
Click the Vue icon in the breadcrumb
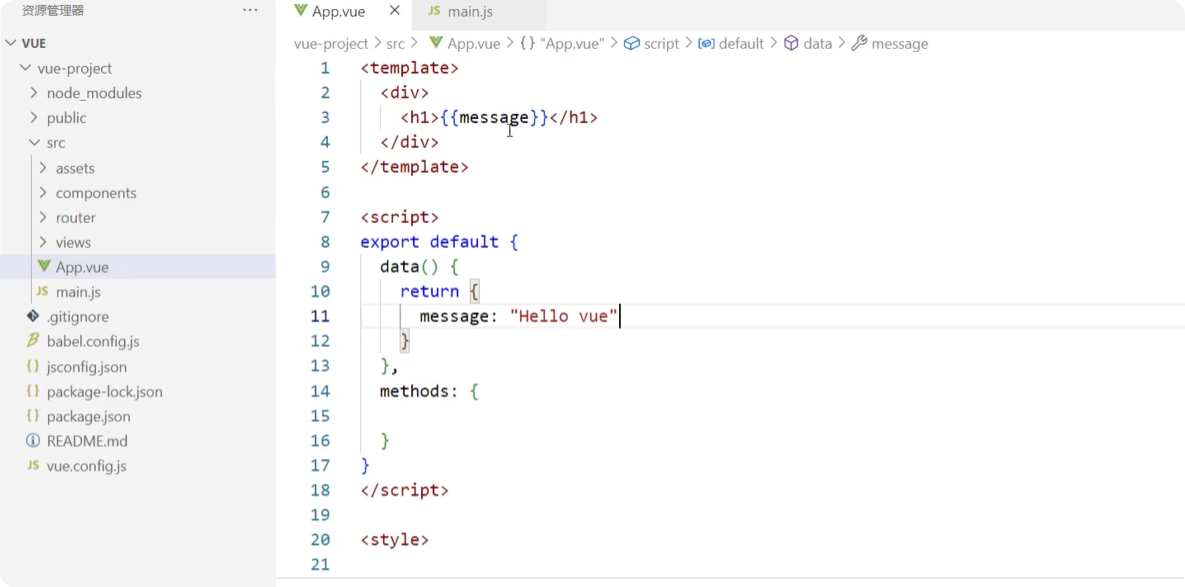[436, 43]
